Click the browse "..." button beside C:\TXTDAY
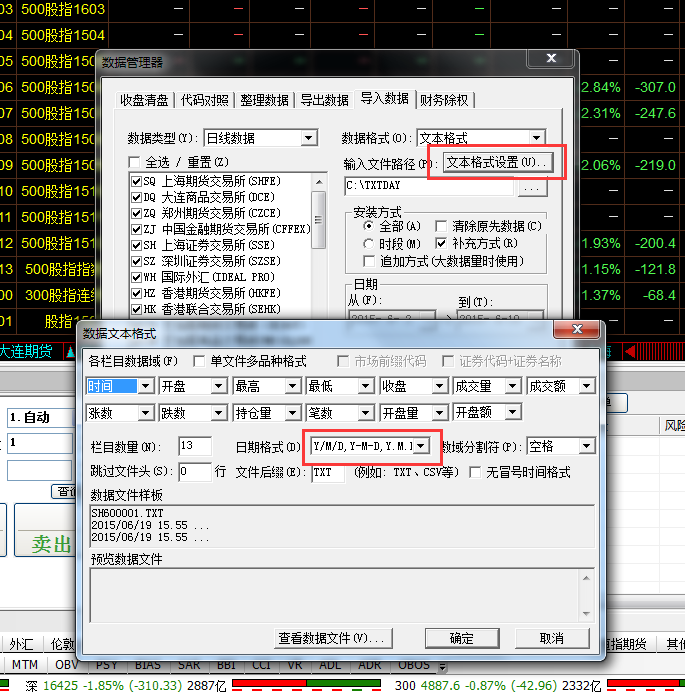 pyautogui.click(x=532, y=187)
